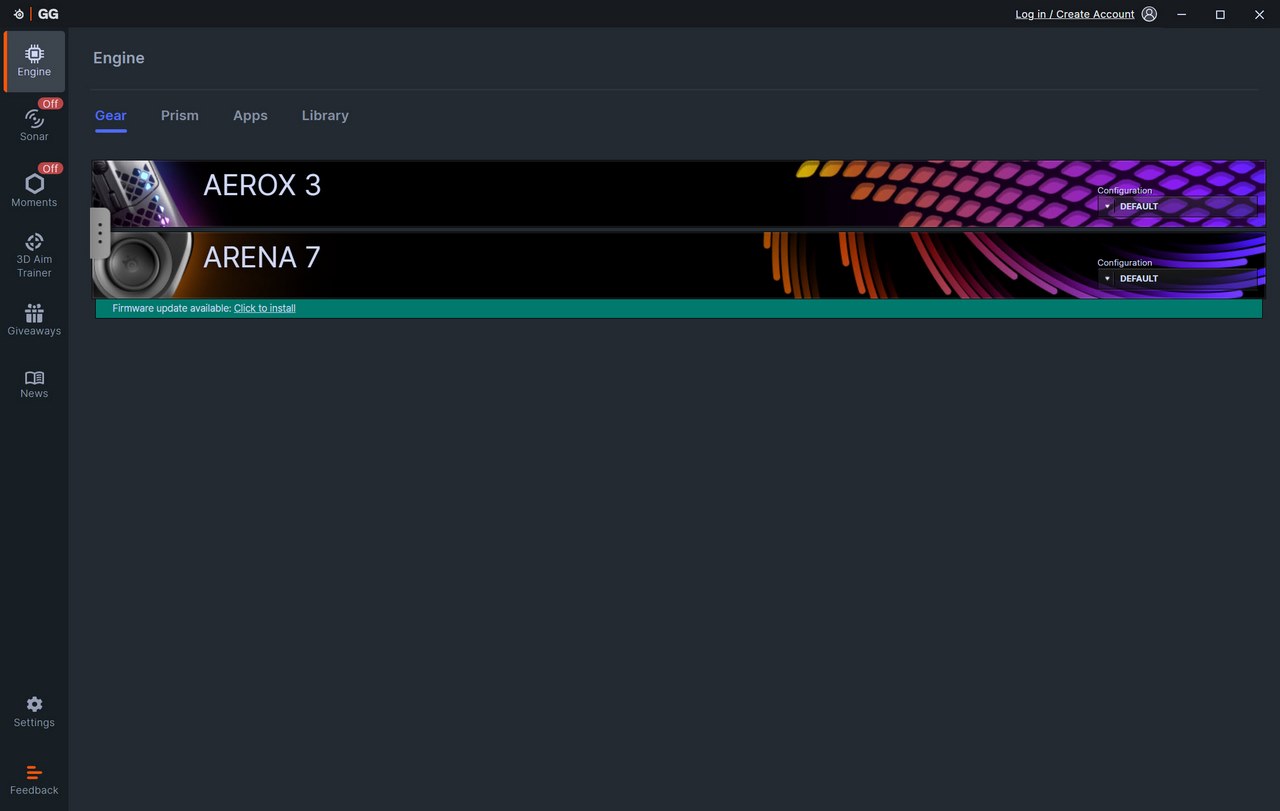The height and width of the screenshot is (811, 1280).
Task: Click Log in / Create Account link
Action: (x=1074, y=14)
